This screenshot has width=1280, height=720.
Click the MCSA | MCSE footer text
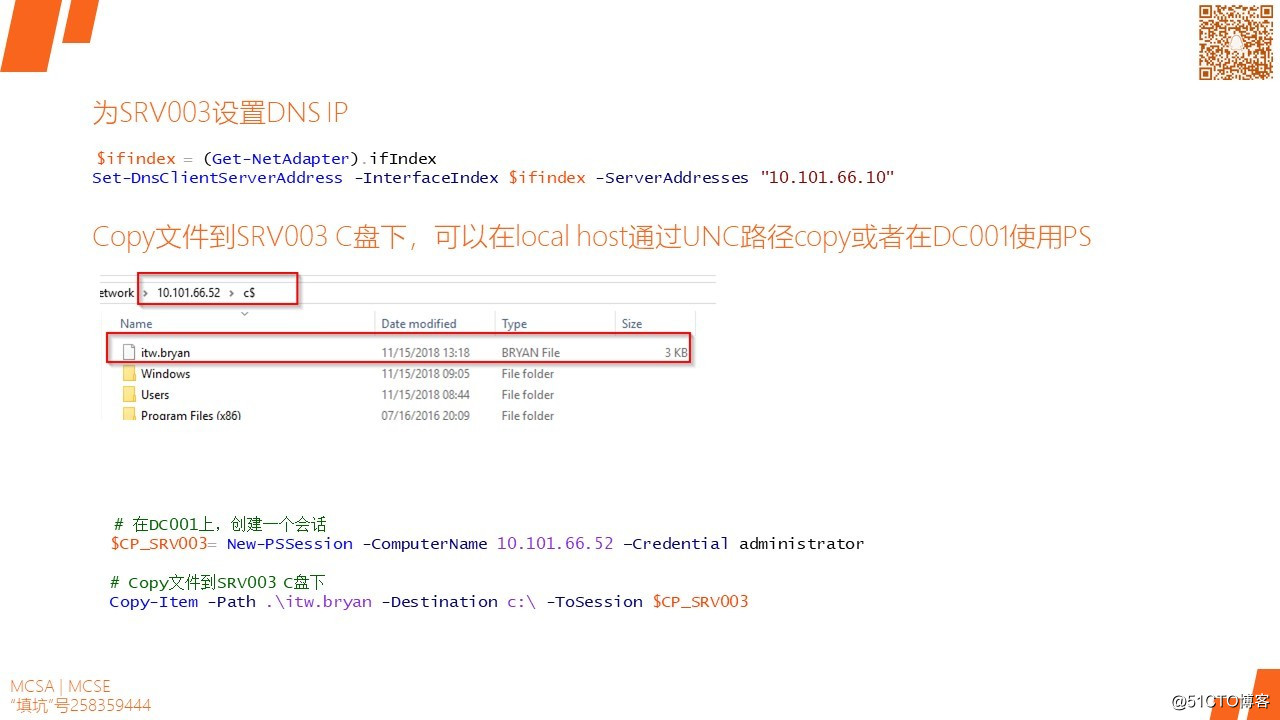(x=60, y=686)
